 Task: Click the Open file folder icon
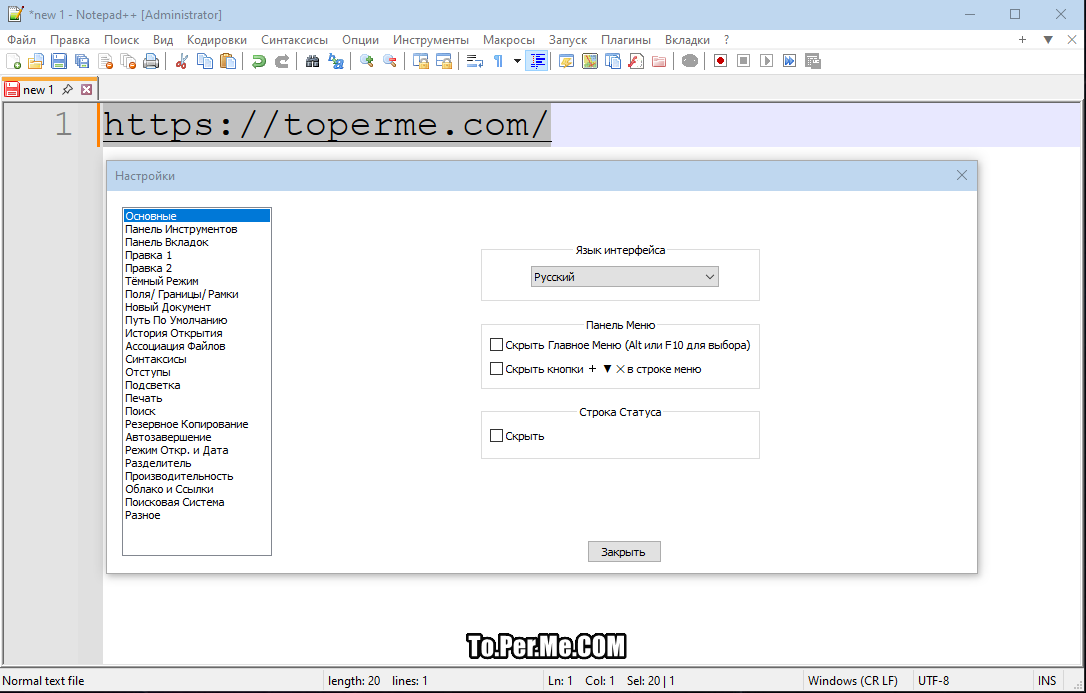(36, 61)
